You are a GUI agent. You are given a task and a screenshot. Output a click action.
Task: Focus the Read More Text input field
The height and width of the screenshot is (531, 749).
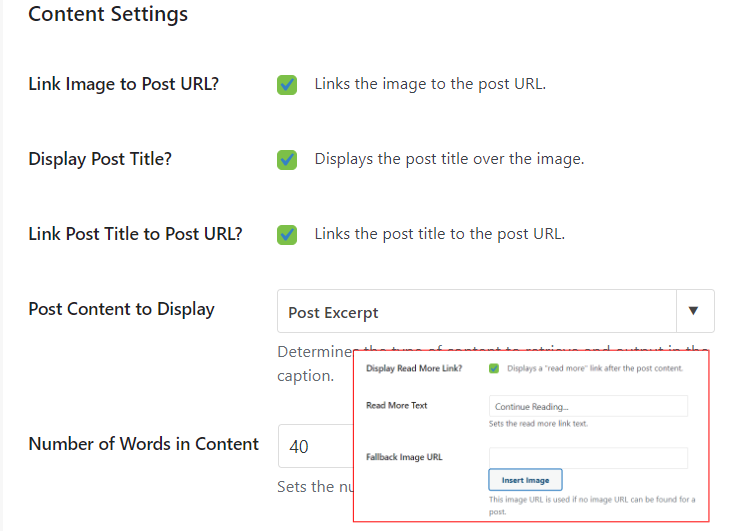[x=588, y=406]
